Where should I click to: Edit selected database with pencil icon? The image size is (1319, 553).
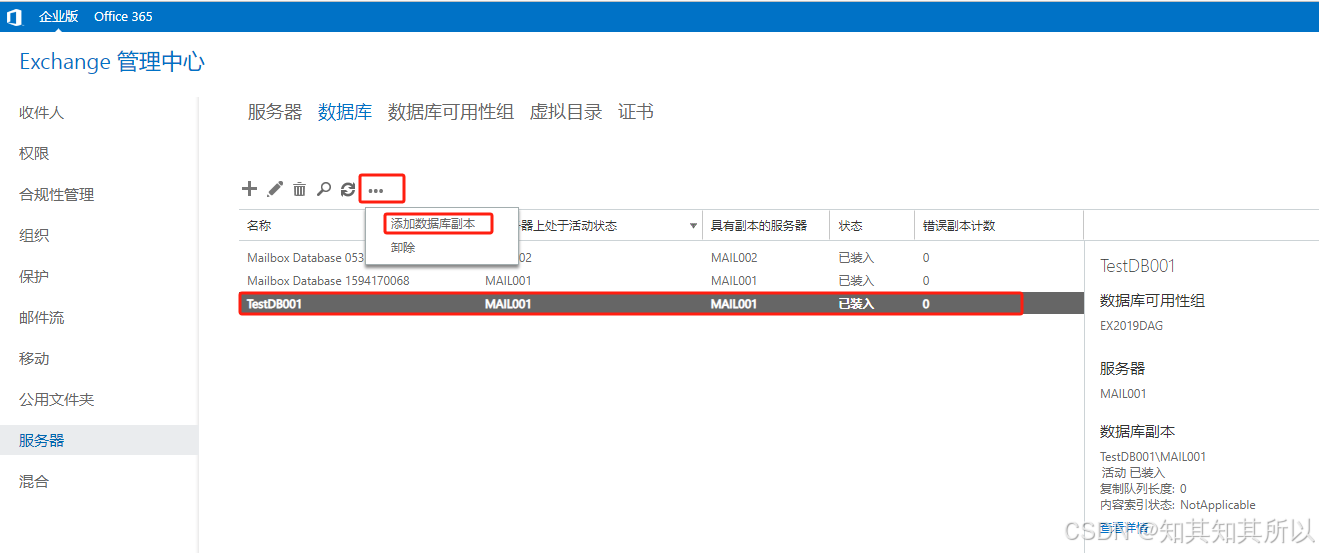click(275, 188)
